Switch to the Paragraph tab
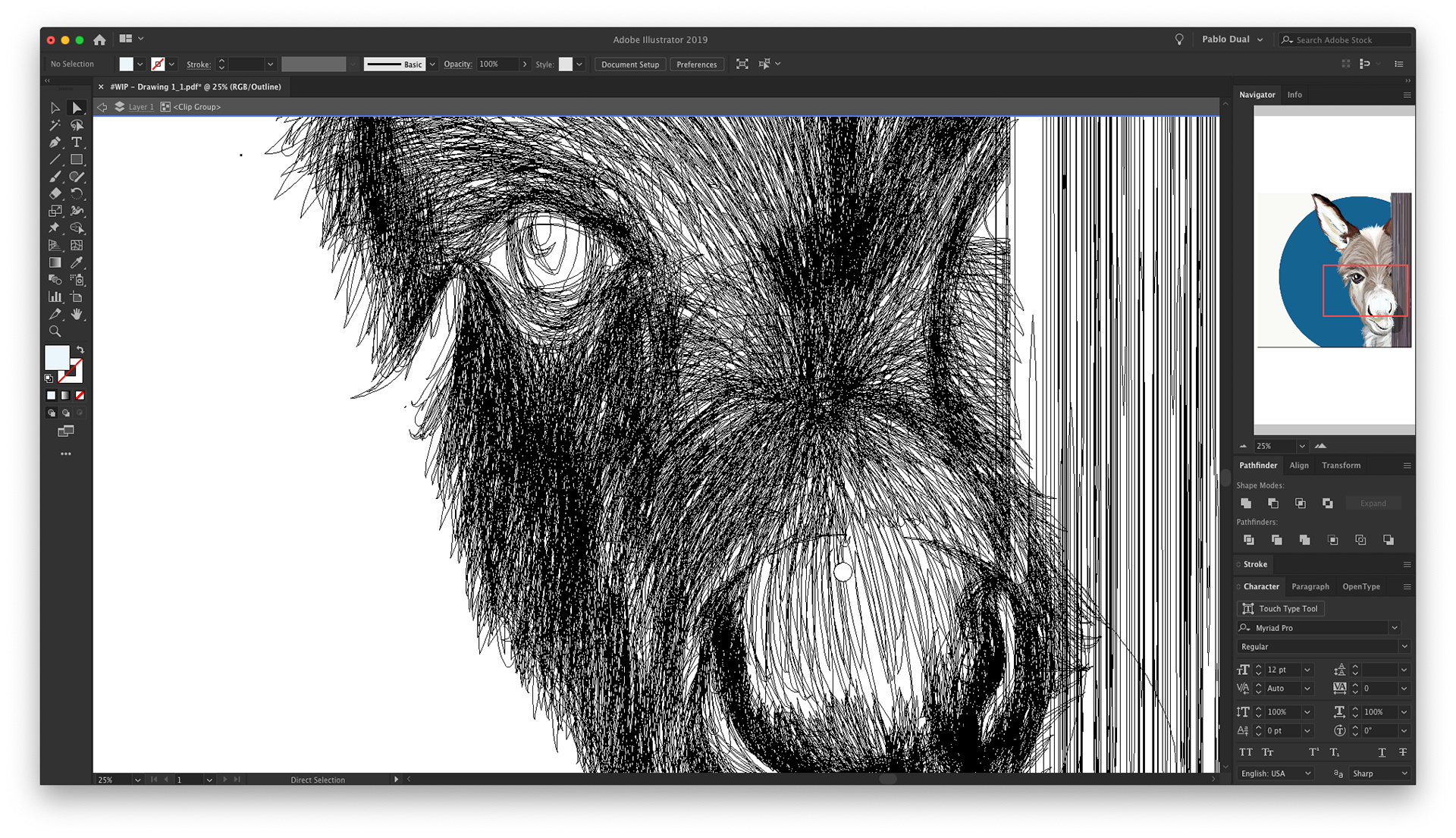This screenshot has width=1456, height=838. (x=1310, y=586)
